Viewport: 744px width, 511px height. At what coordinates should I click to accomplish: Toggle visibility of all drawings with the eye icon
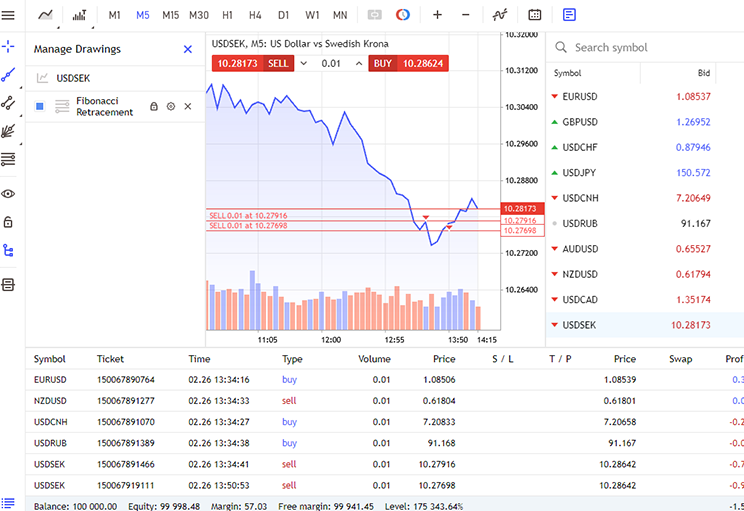click(9, 193)
